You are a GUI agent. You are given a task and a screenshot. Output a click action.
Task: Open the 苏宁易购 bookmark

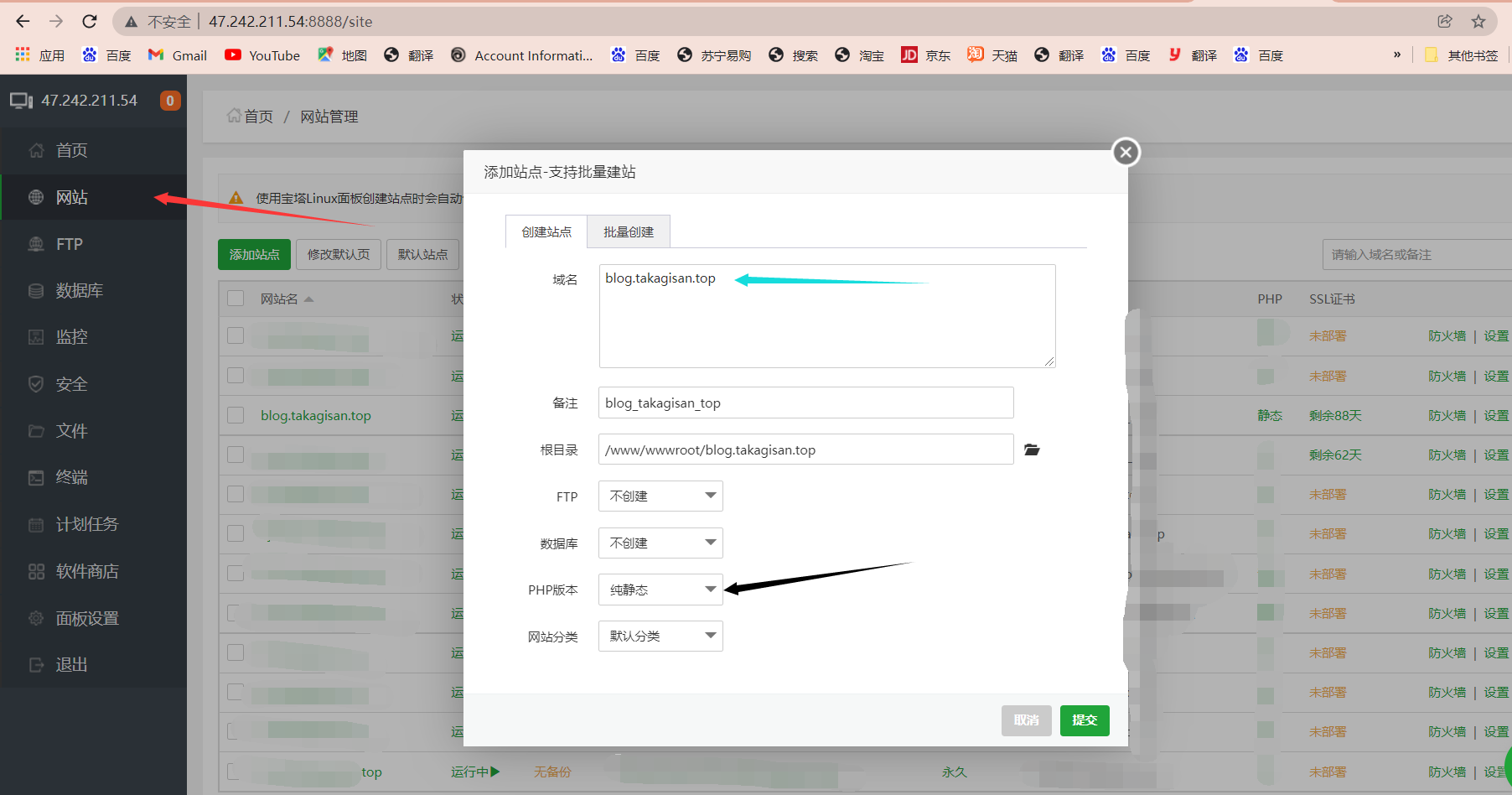tap(714, 55)
